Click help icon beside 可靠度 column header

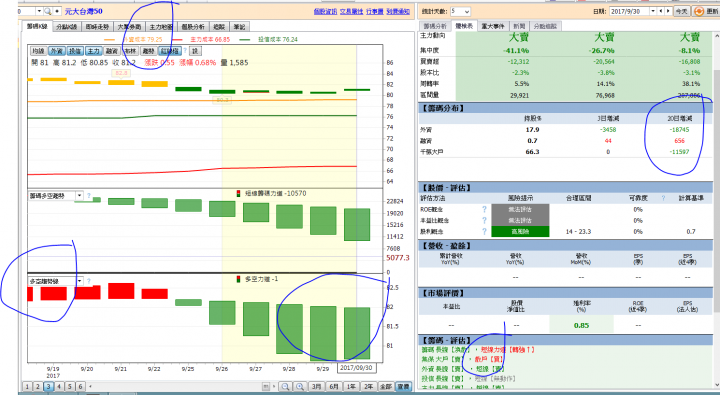(663, 198)
